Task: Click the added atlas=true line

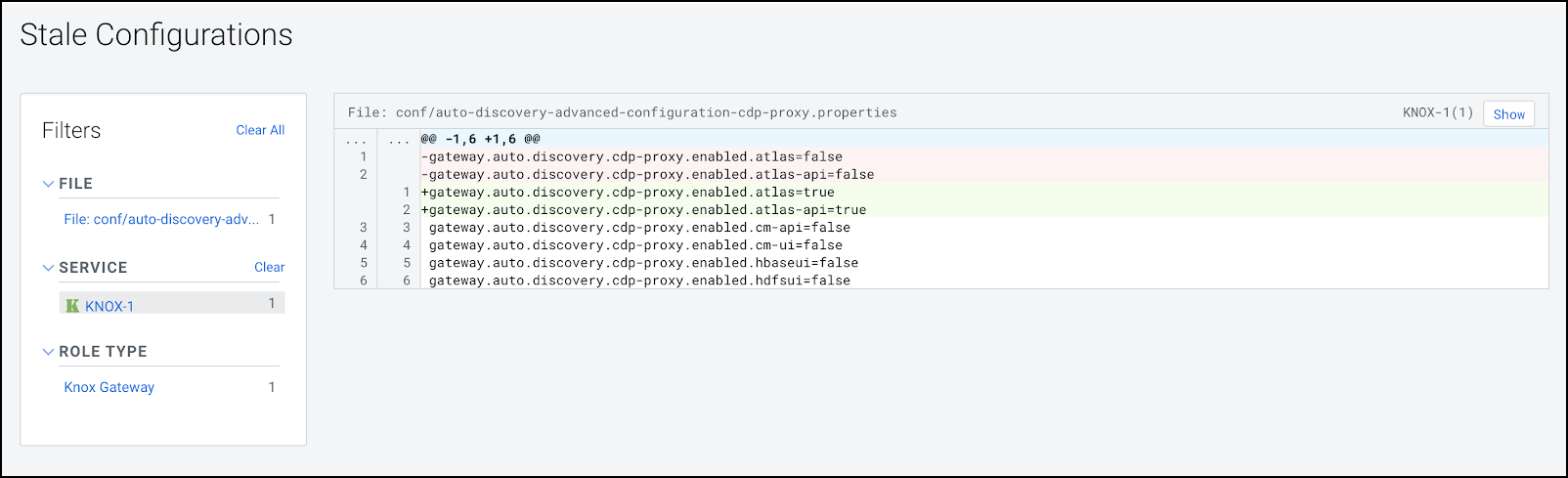Action: coord(628,192)
